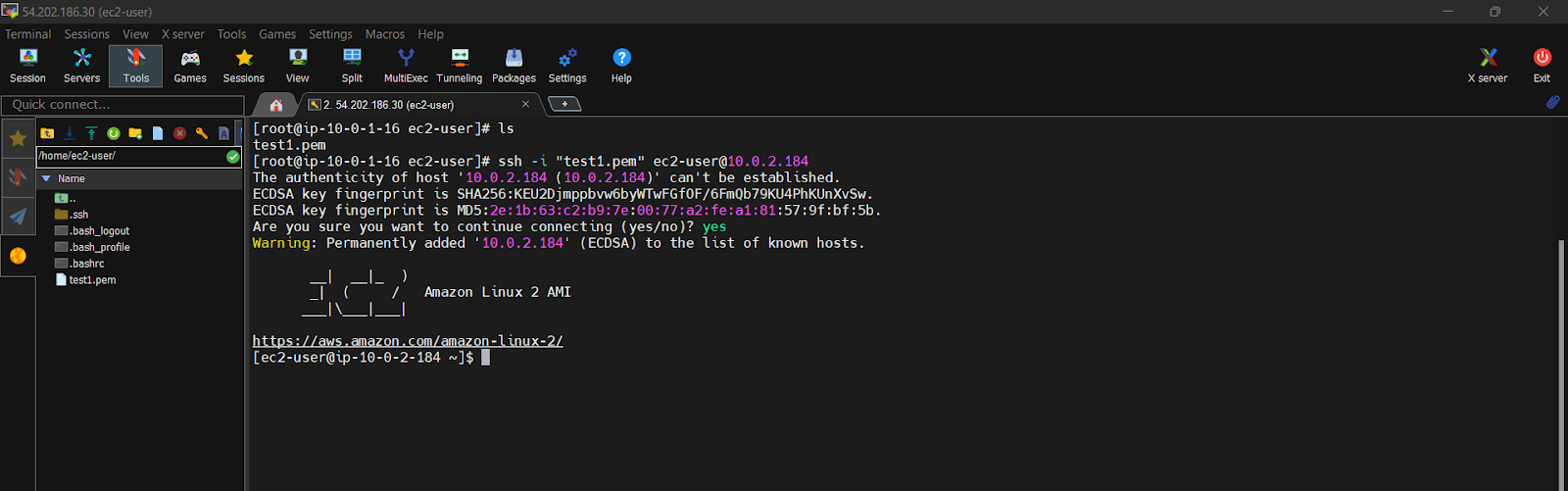The width and height of the screenshot is (1568, 491).
Task: Open the View menu
Action: (135, 34)
